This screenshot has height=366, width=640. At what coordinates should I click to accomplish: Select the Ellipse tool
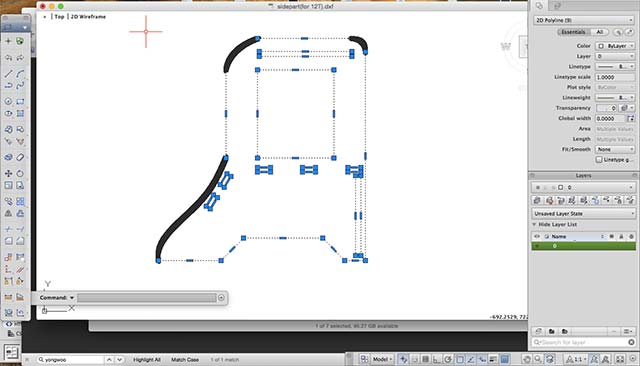(x=8, y=113)
